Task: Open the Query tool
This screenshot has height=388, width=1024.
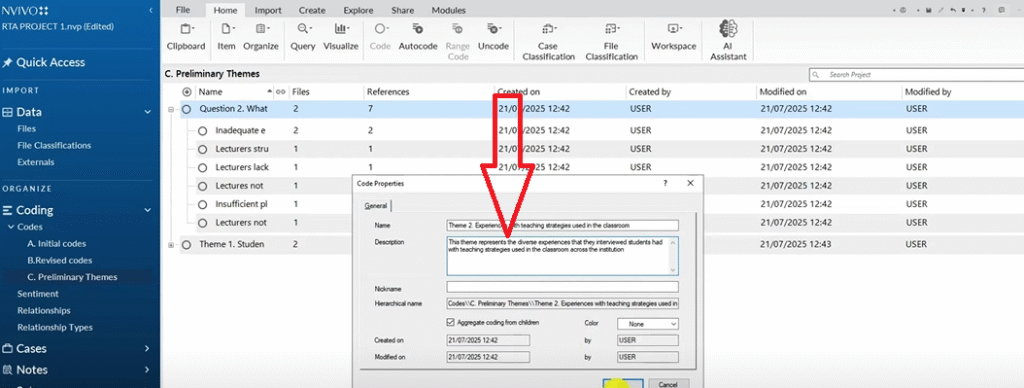Action: tap(303, 37)
